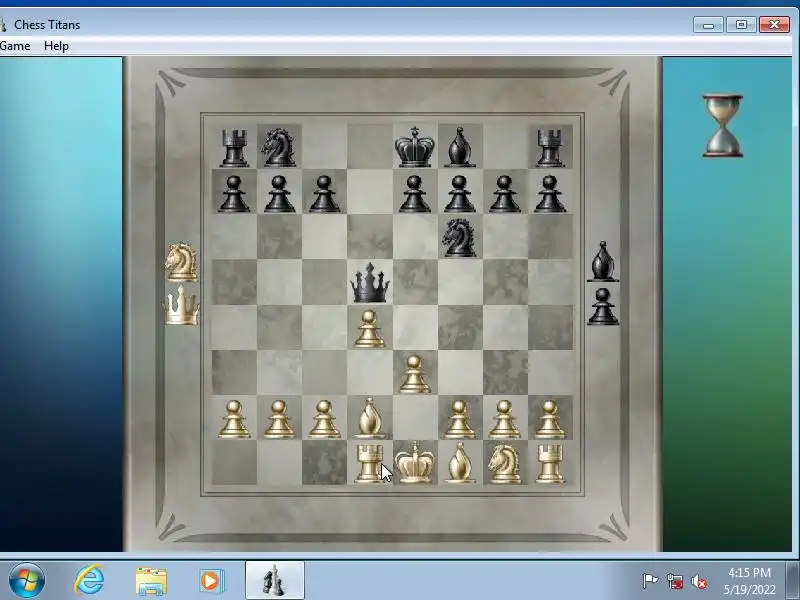Viewport: 800px width, 600px height.
Task: Select the black knight on f6
Action: 459,238
